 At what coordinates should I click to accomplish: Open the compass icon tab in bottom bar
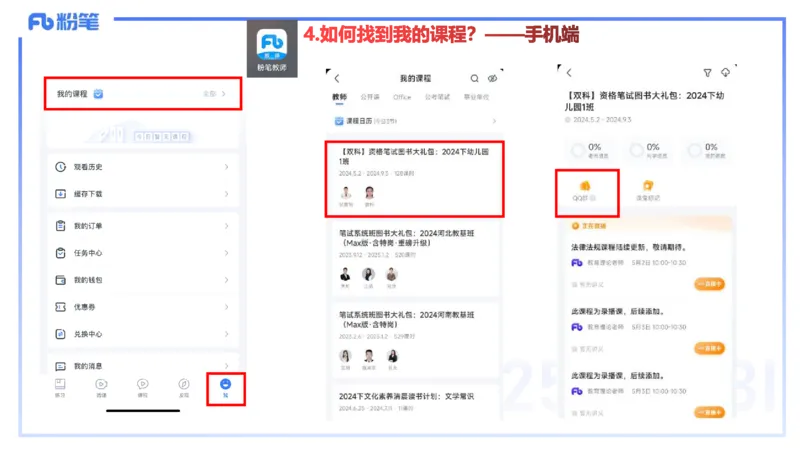click(184, 388)
